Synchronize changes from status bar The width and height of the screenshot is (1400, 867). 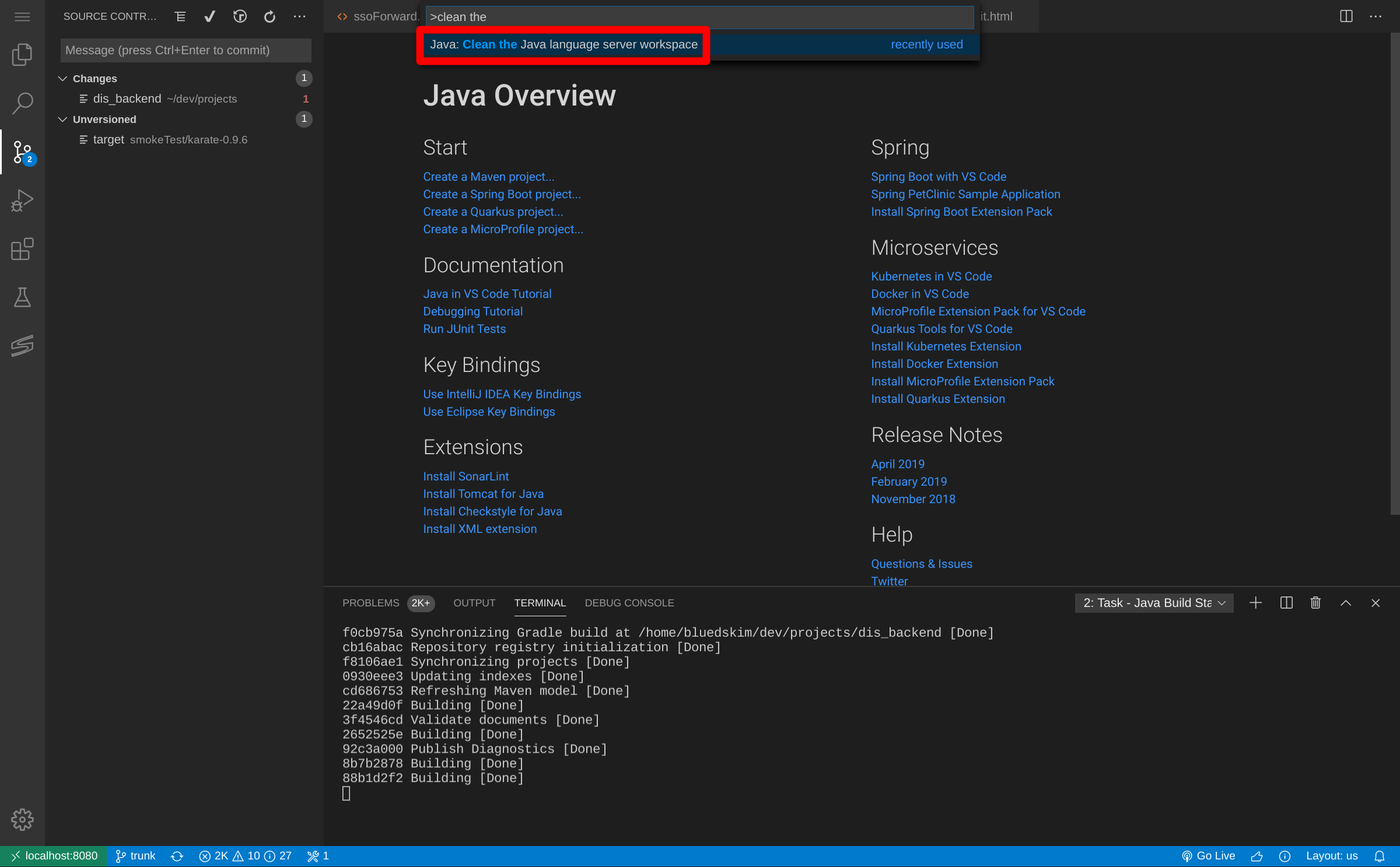[177, 856]
